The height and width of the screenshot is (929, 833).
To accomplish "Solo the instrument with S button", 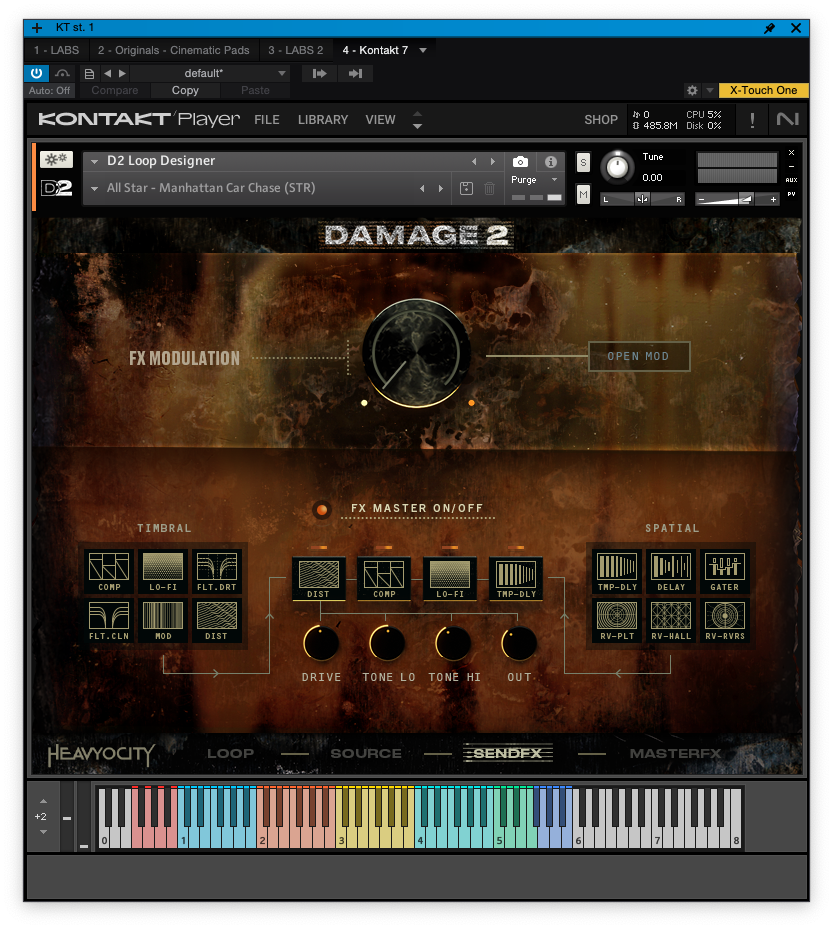I will coord(583,162).
